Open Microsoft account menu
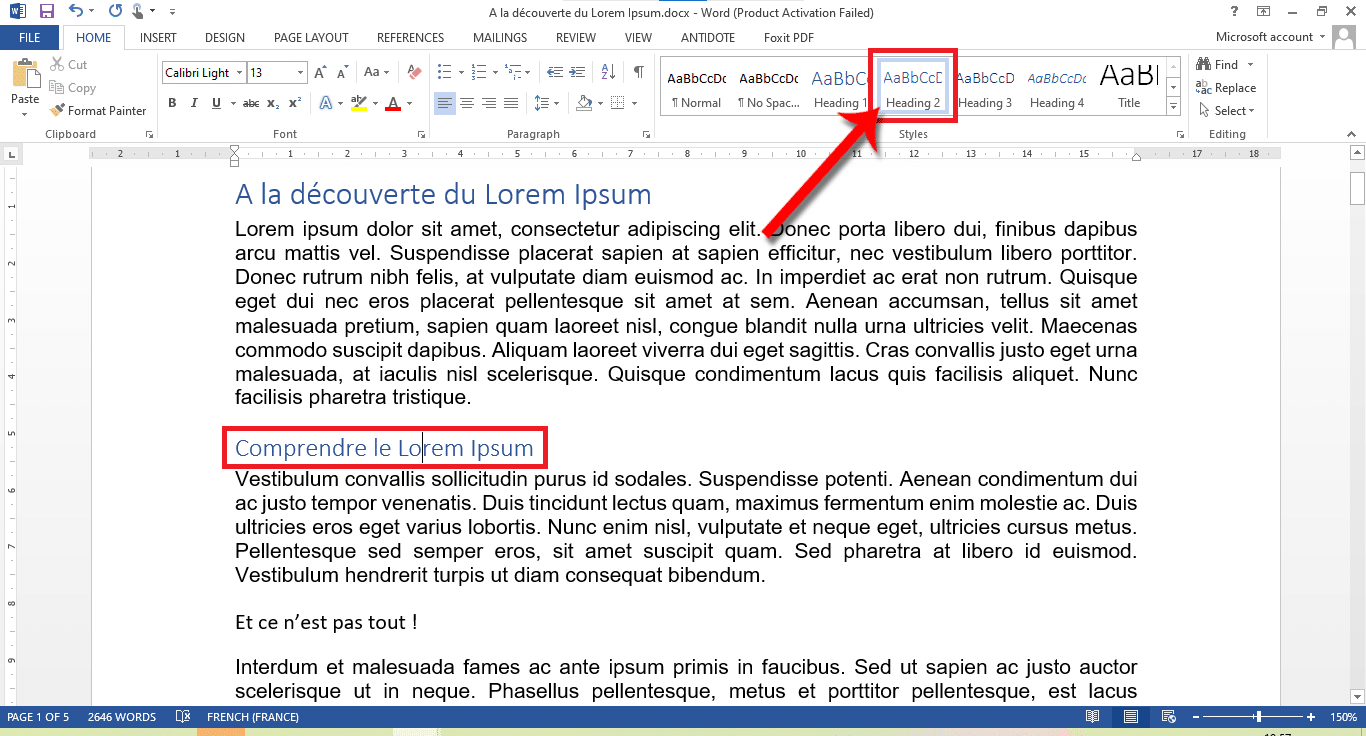This screenshot has width=1366, height=736. [x=1270, y=37]
